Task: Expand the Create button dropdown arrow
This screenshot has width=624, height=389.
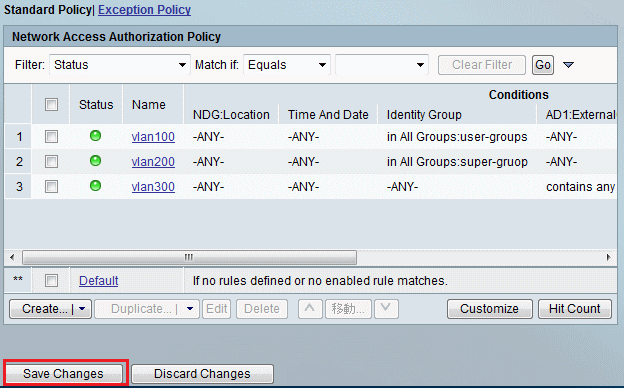Action: [x=82, y=309]
